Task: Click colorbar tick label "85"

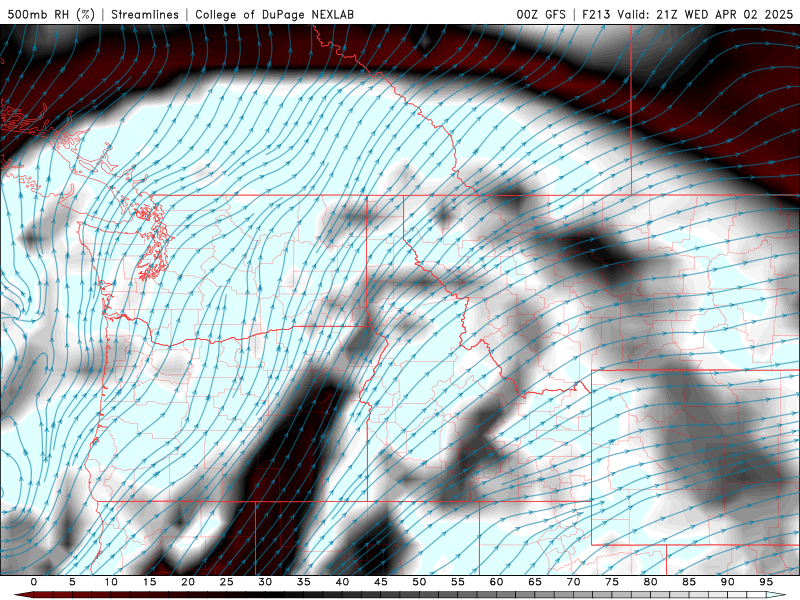Action: click(689, 582)
